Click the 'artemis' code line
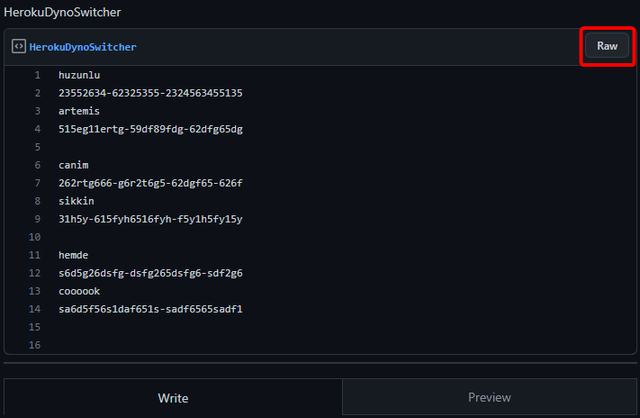Viewport: 640px width, 418px height. click(79, 111)
